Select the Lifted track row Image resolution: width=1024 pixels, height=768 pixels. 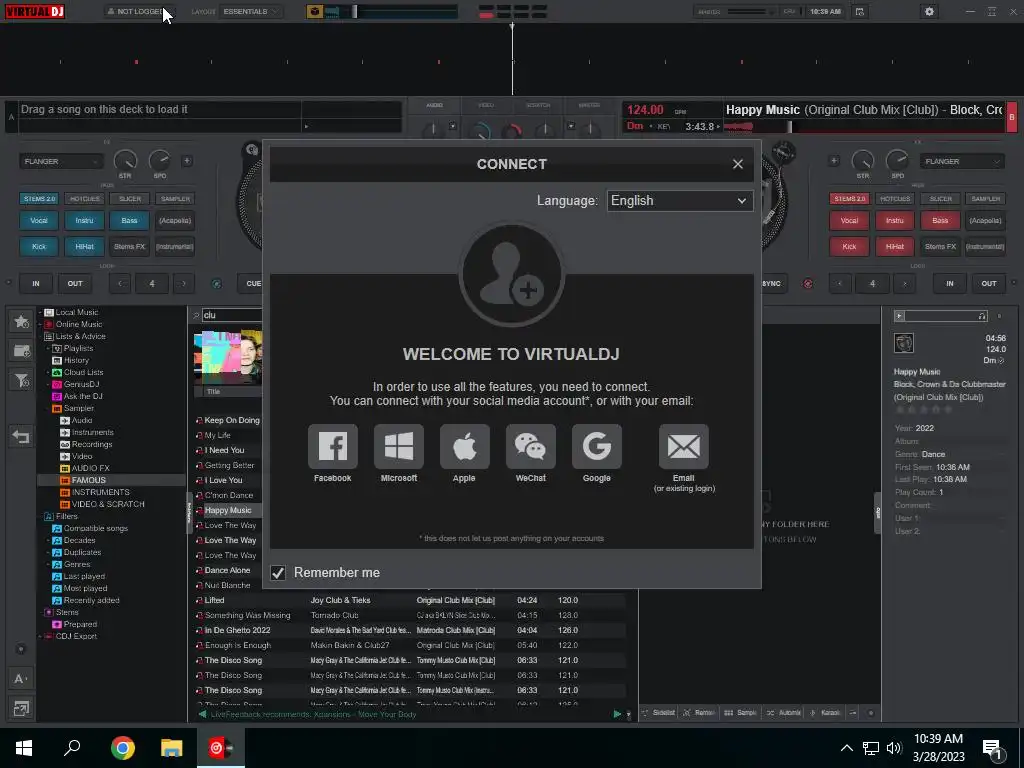(410, 600)
